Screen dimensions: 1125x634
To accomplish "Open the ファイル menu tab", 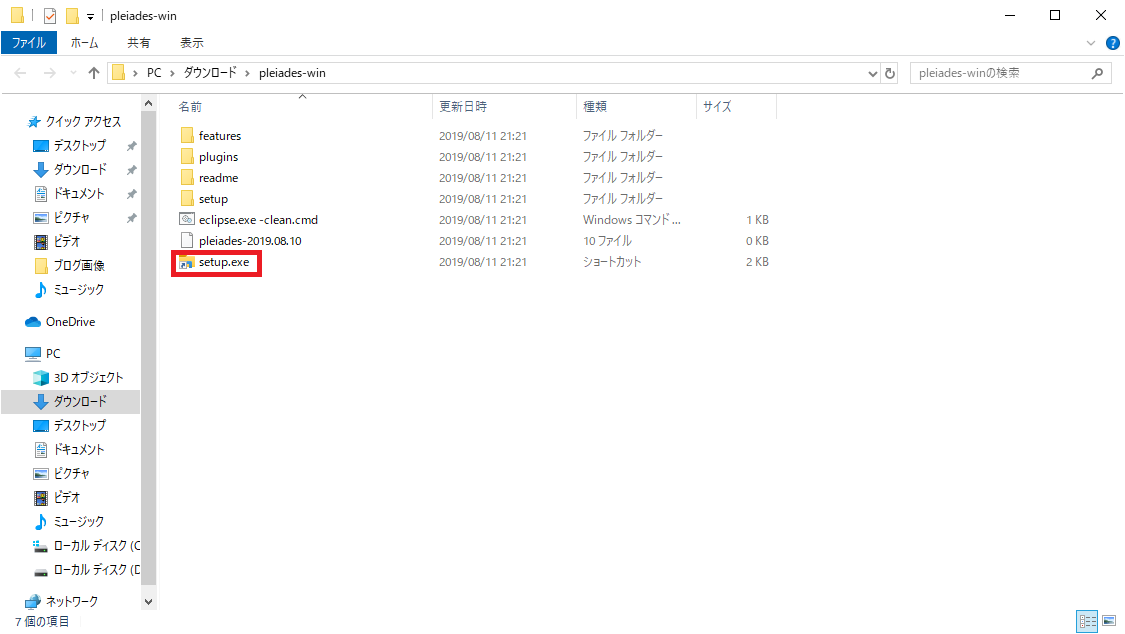I will coord(29,43).
